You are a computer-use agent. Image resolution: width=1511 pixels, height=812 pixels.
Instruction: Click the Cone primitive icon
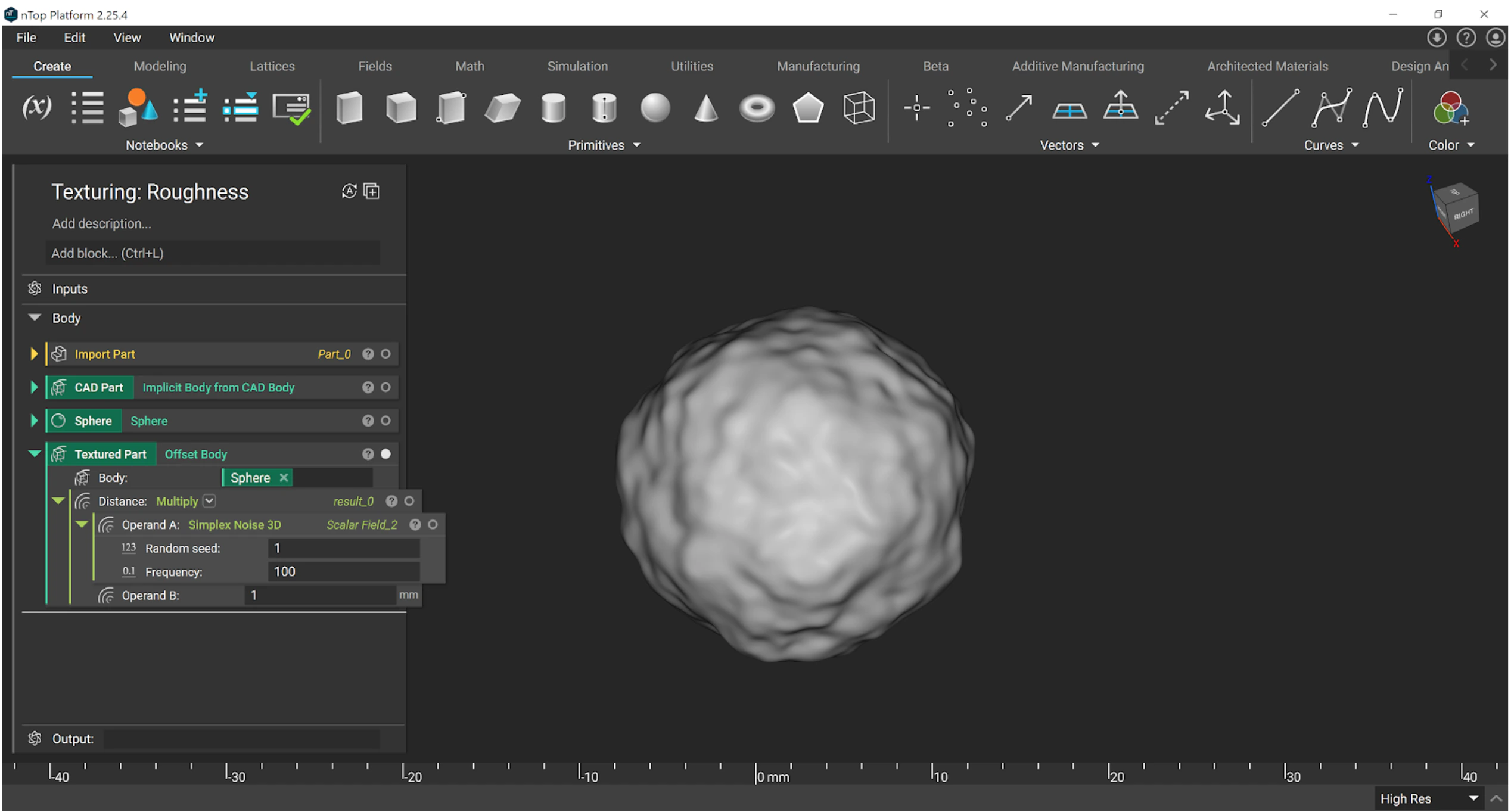point(706,108)
